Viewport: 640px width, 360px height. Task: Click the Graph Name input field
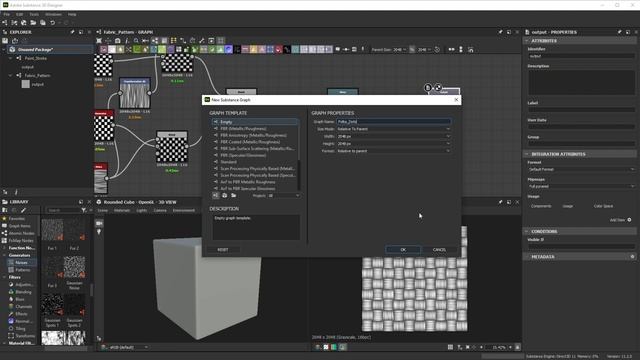coord(393,122)
